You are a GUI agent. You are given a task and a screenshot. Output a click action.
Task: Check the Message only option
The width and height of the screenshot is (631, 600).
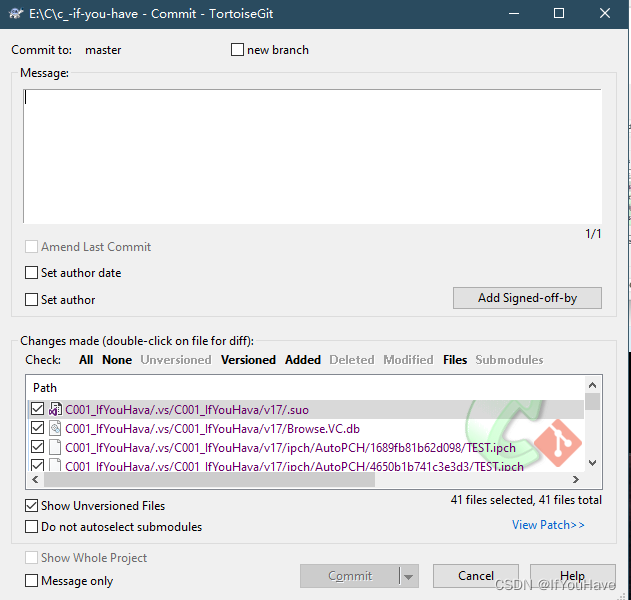[x=31, y=580]
